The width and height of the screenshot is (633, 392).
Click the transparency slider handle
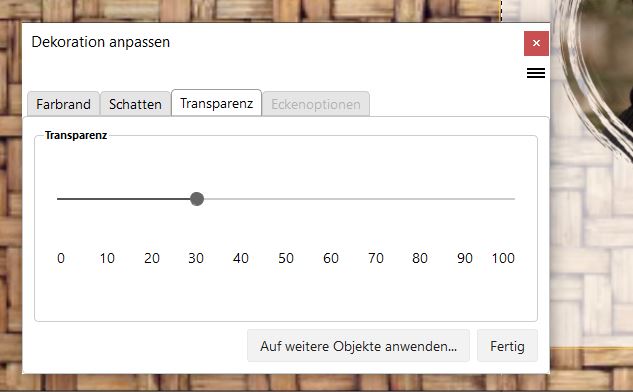(x=197, y=199)
